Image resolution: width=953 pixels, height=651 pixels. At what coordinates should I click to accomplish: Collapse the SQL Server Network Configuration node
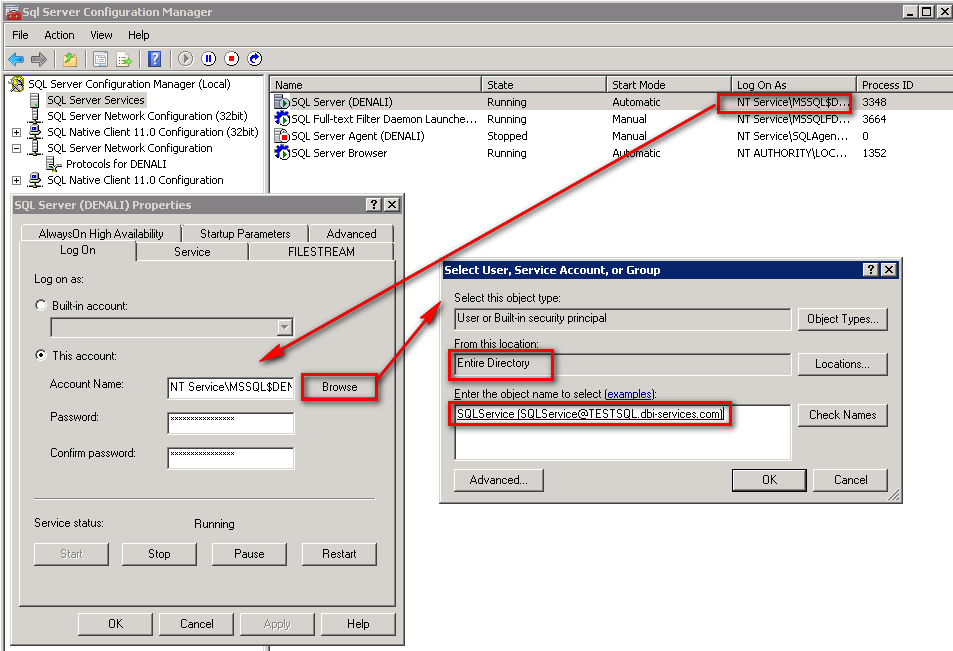pos(16,148)
